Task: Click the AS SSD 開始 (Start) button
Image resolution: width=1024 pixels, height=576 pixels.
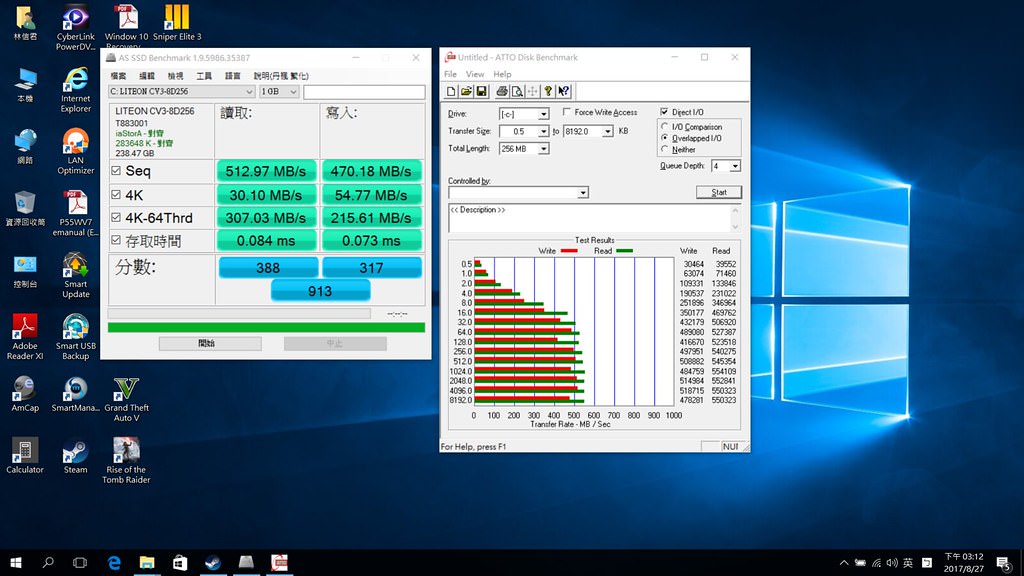Action: pyautogui.click(x=210, y=344)
